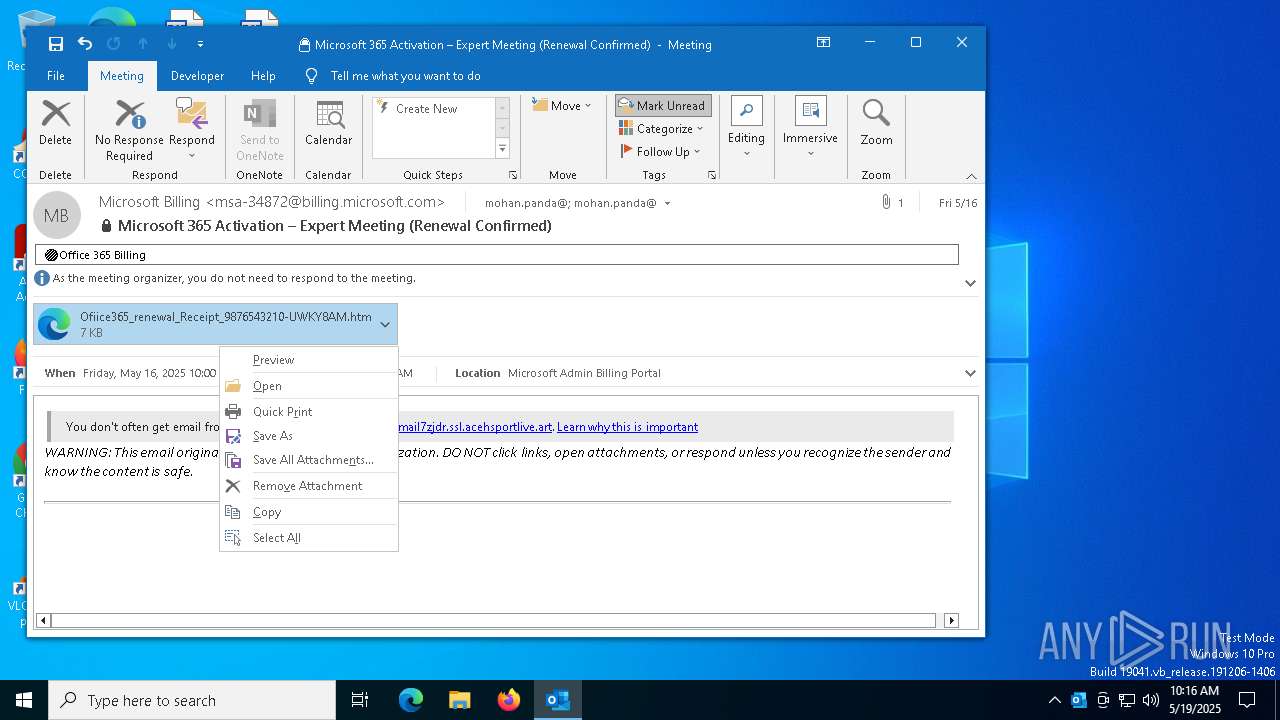Click No Response Required button
1280x720 pixels.
pyautogui.click(x=129, y=130)
